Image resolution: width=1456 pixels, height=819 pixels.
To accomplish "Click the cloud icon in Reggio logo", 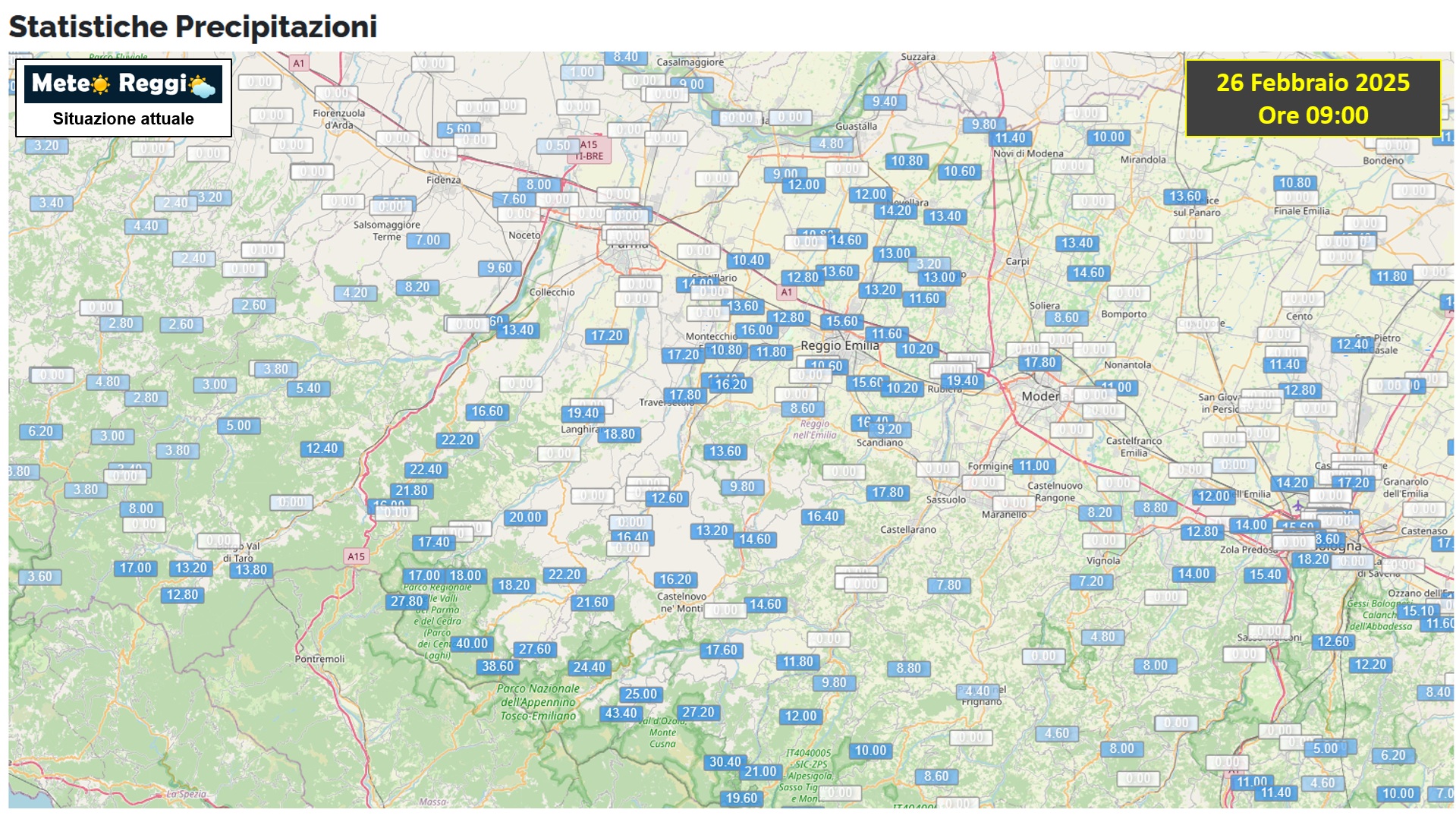I will pos(202,86).
